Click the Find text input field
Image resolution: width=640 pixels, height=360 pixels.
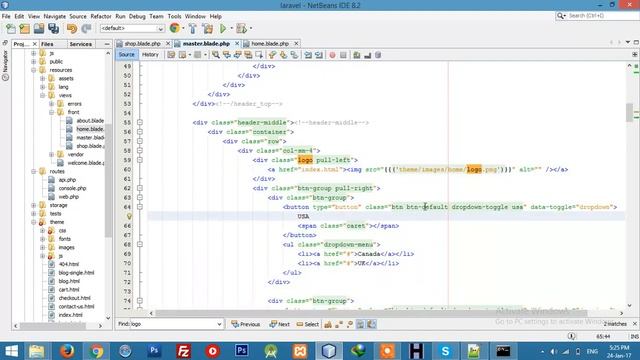click(173, 324)
